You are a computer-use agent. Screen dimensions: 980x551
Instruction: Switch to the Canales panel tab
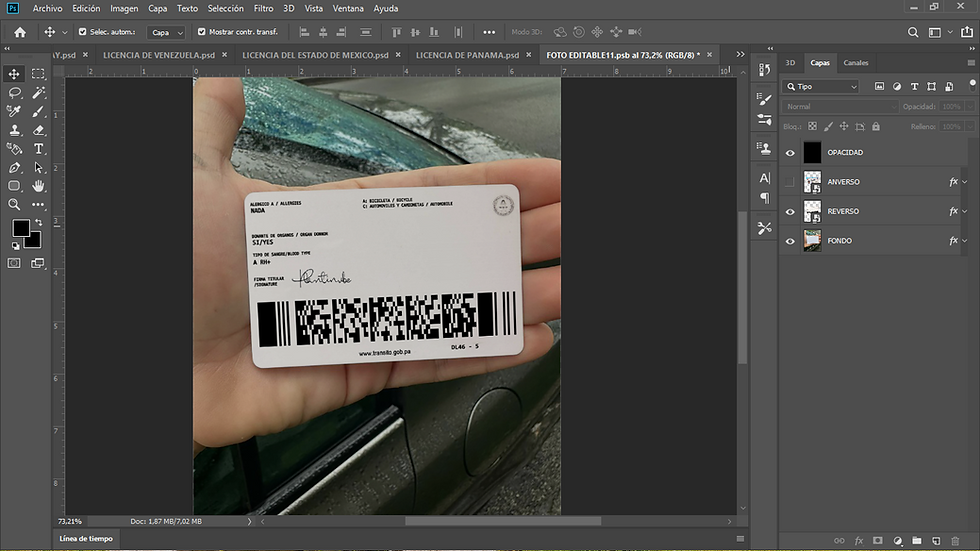coord(856,62)
